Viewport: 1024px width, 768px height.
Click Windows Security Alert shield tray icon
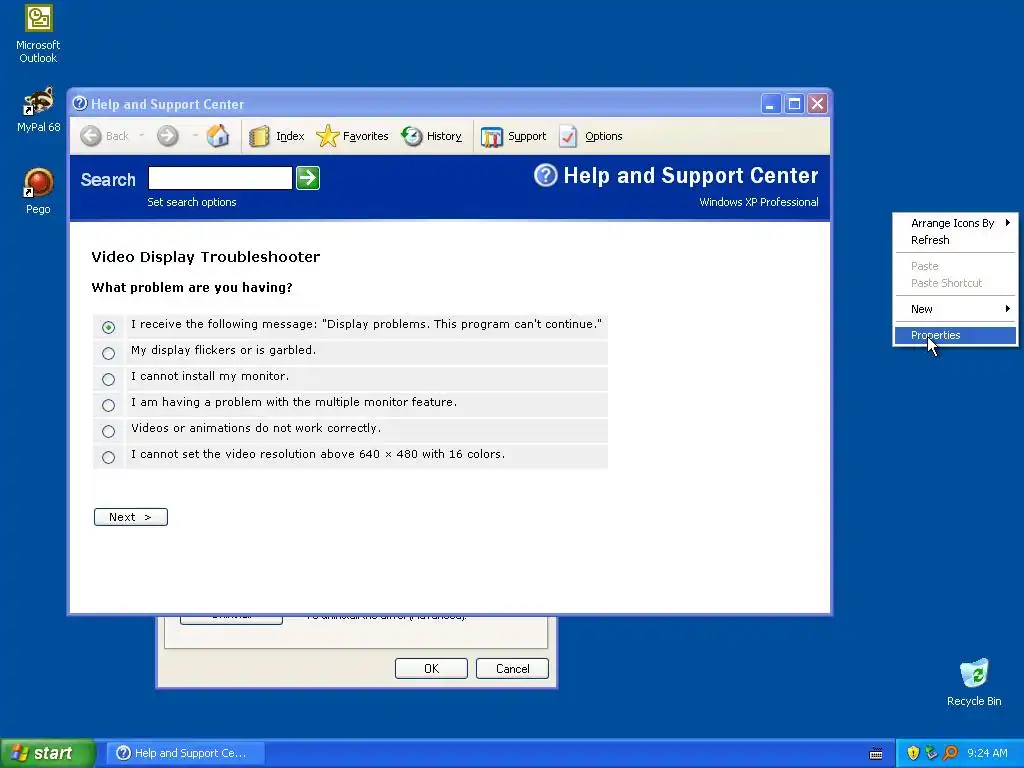(x=913, y=753)
